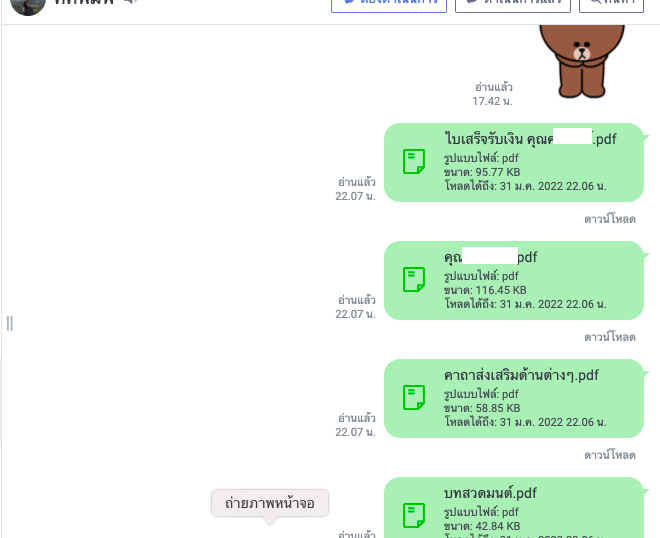Click the file icon beside บทสวดมนต์.pdf
The width and height of the screenshot is (660, 538).
tap(414, 515)
